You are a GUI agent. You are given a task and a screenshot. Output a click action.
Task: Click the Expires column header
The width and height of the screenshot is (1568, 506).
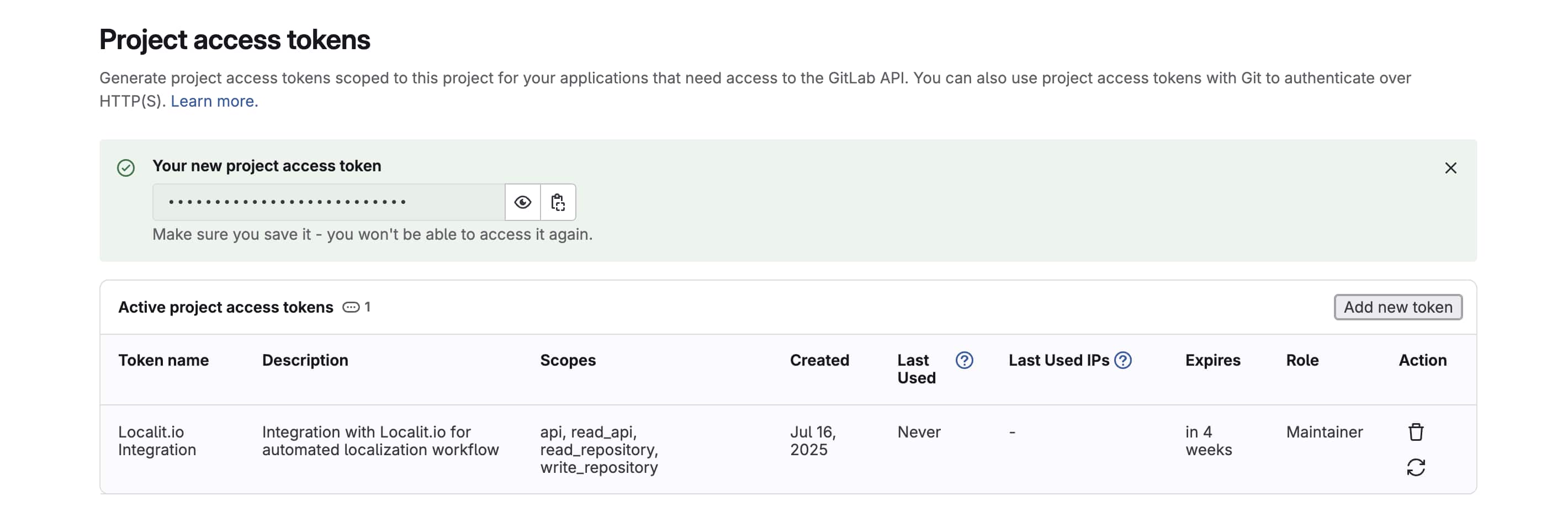(1212, 361)
